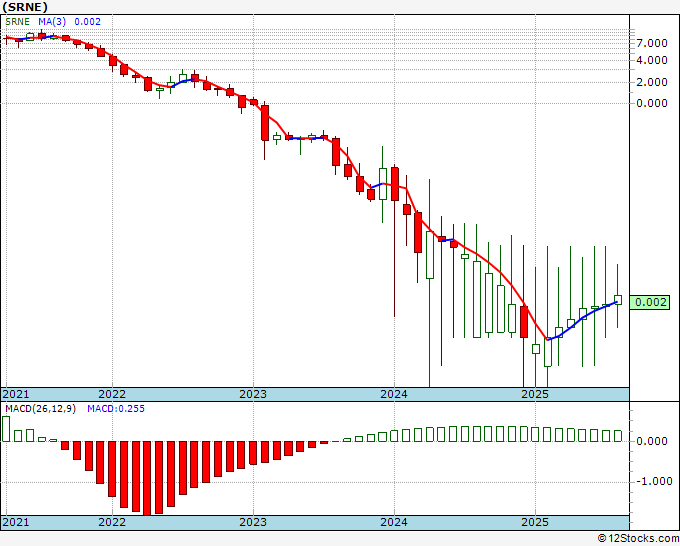Click the 2024 label on MACD time axis

click(x=394, y=522)
